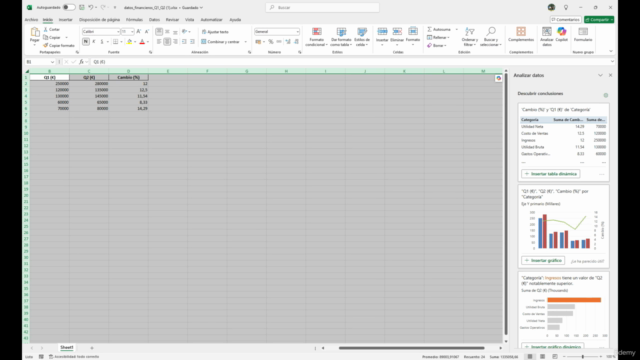Click the Analizar datos ribbon icon
Viewport: 640px width, 360px height.
547,32
